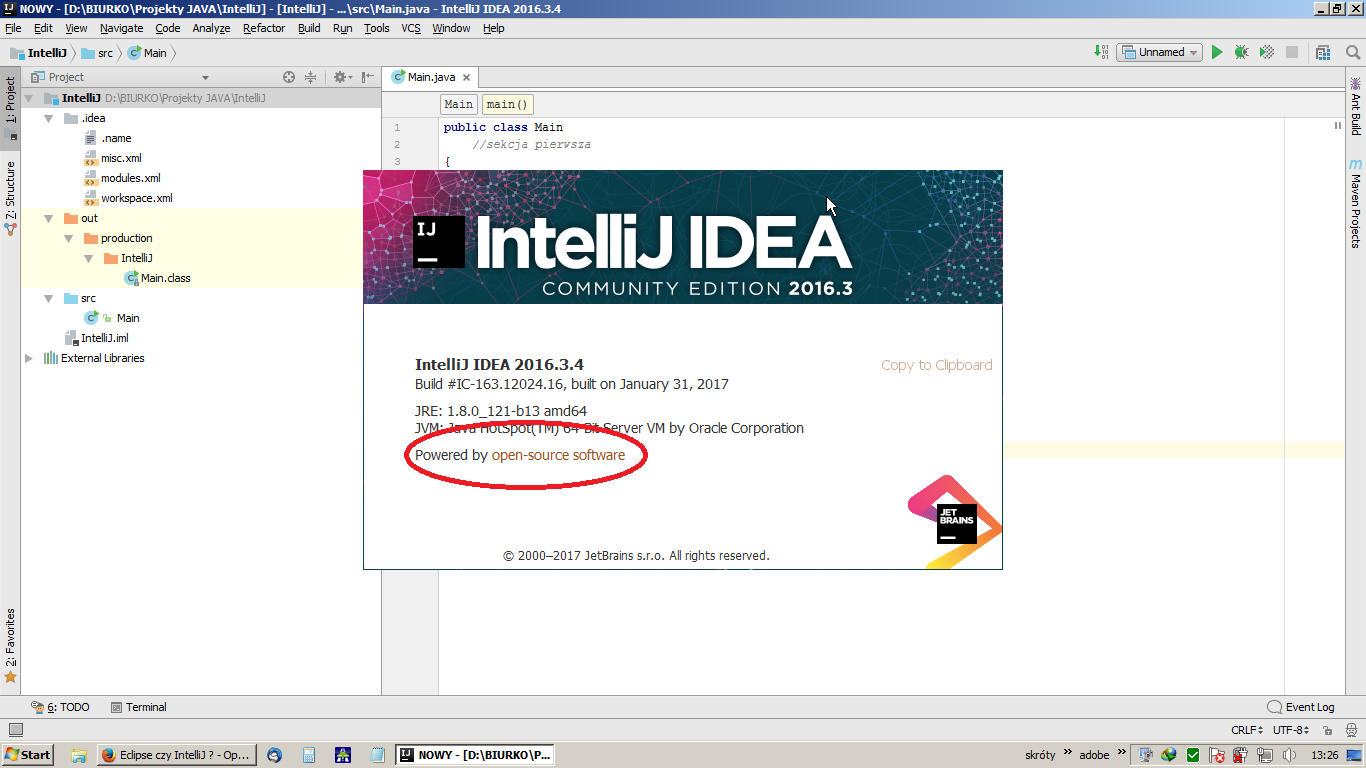
Task: Open the inspector Hector icon in status bar
Action: (1351, 730)
